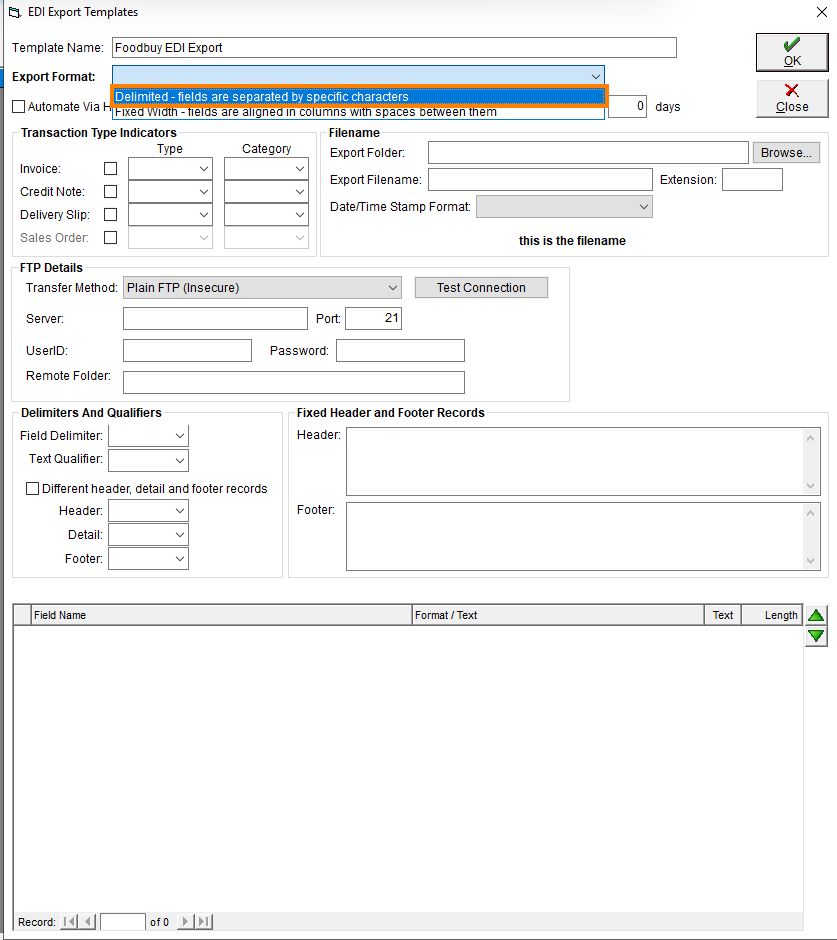Click the green move-up arrow icon

tap(815, 614)
